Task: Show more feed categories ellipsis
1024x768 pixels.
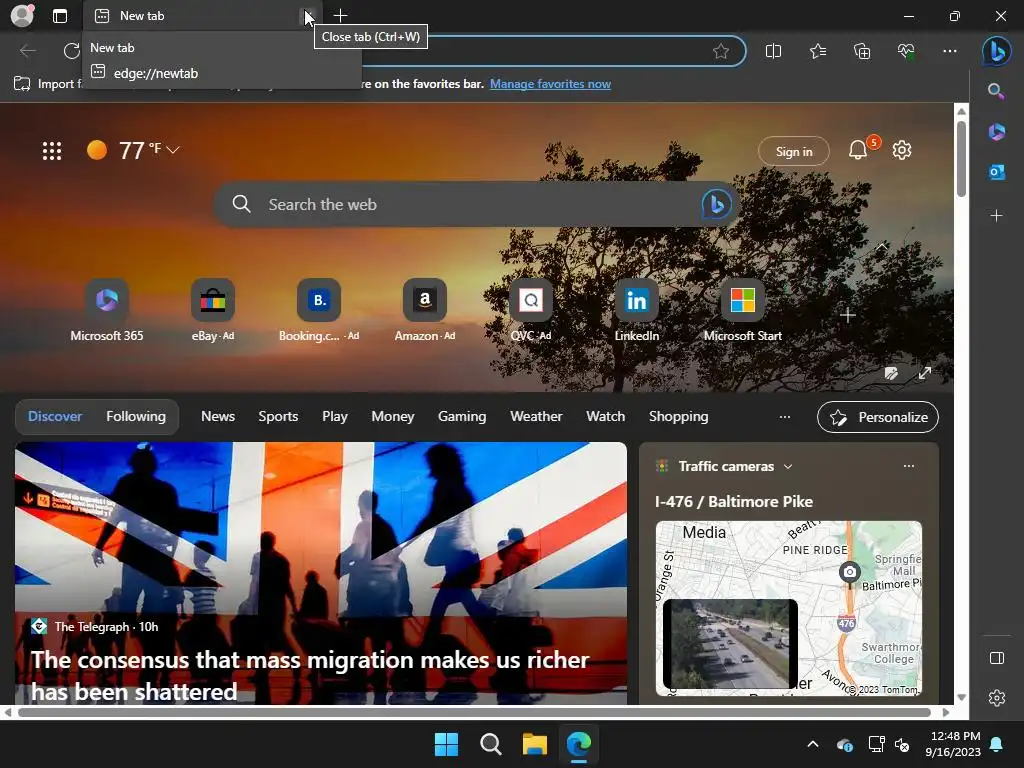Action: pyautogui.click(x=785, y=417)
